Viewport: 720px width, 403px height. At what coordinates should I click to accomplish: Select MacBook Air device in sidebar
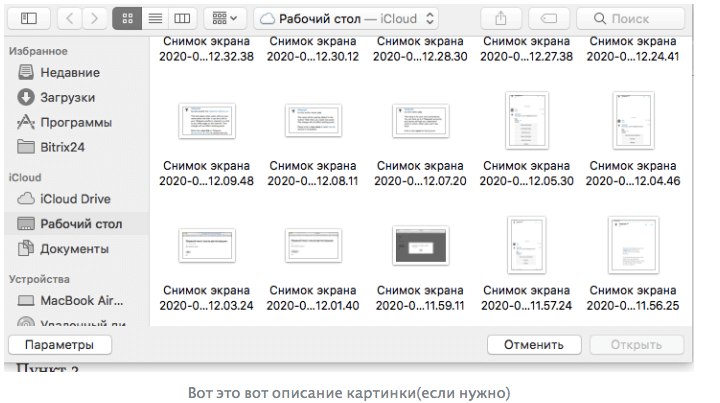click(76, 301)
